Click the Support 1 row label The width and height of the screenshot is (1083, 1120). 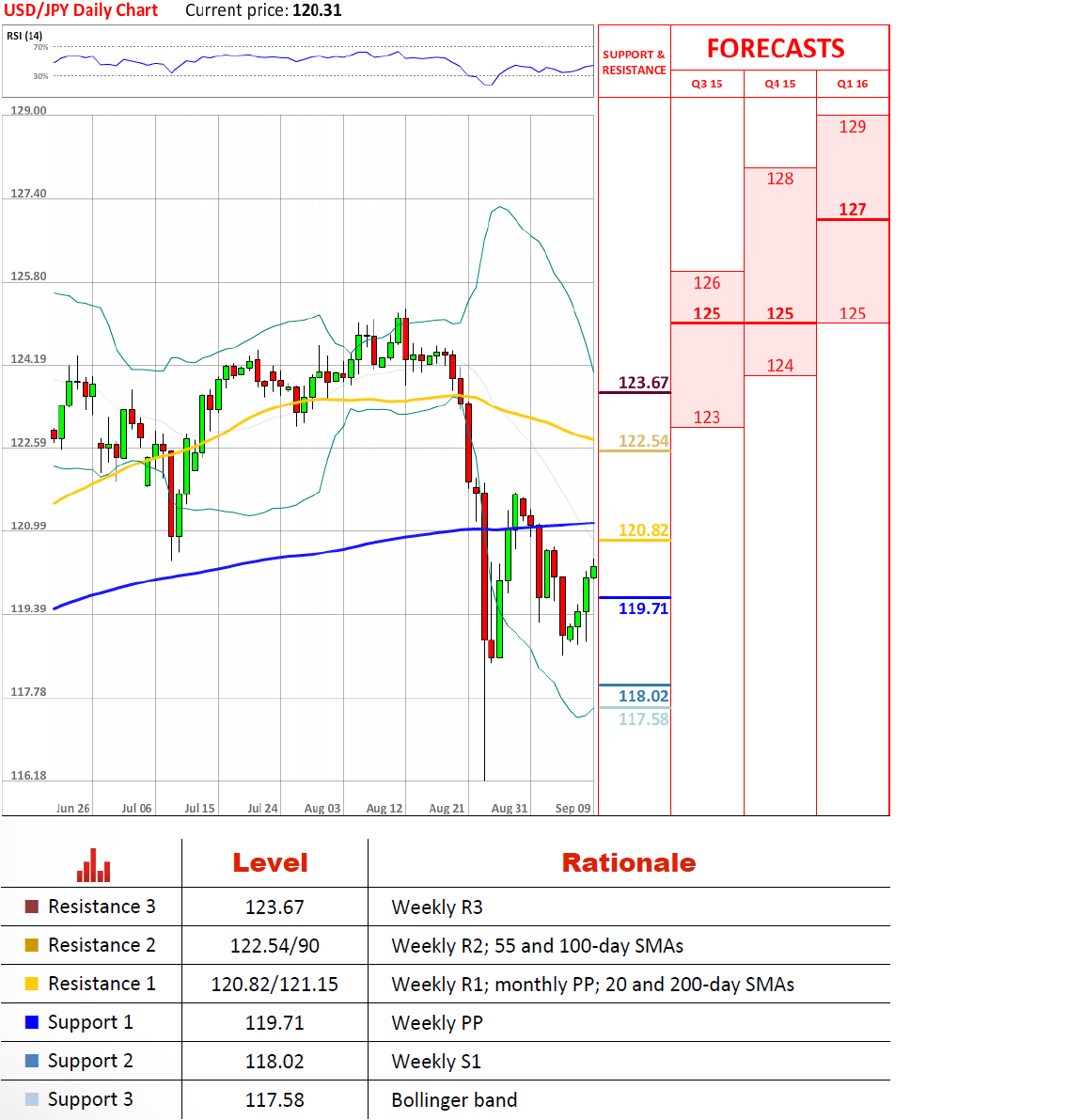pyautogui.click(x=90, y=1023)
